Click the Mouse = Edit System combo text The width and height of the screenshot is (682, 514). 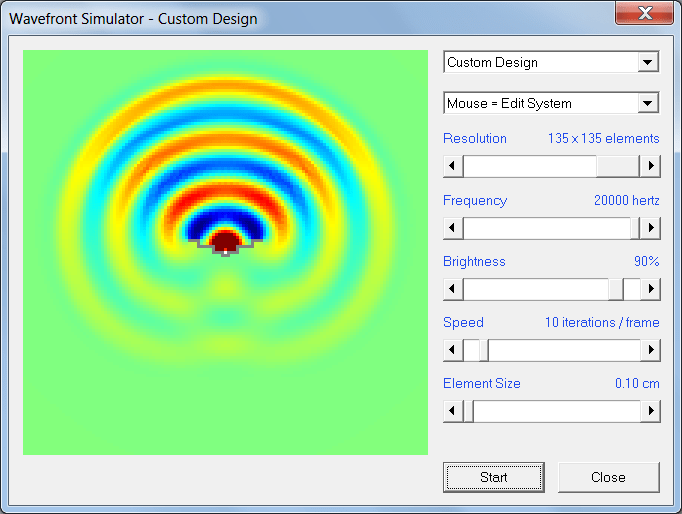point(509,103)
